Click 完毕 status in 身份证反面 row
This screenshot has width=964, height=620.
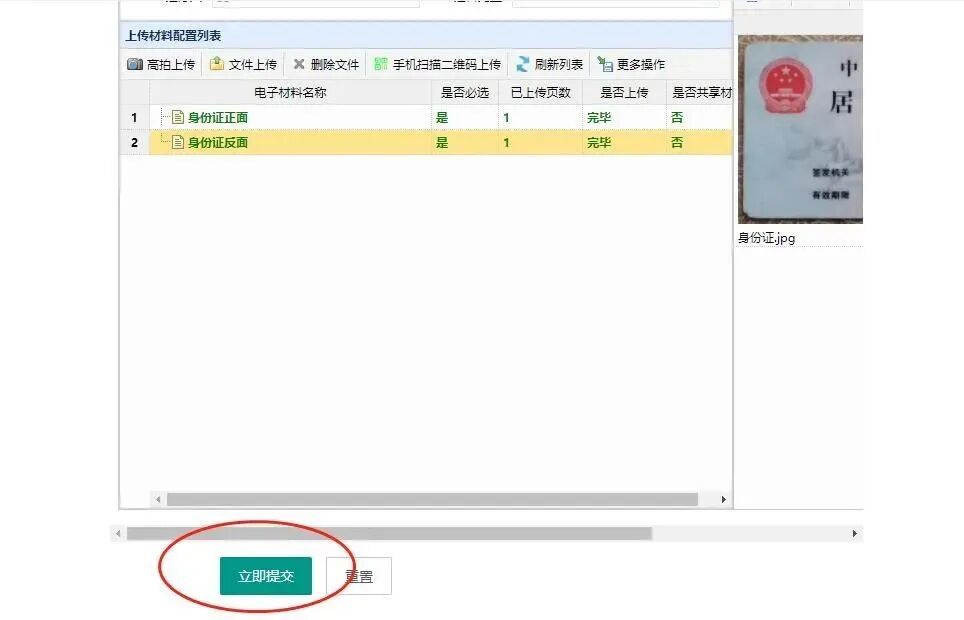(599, 143)
